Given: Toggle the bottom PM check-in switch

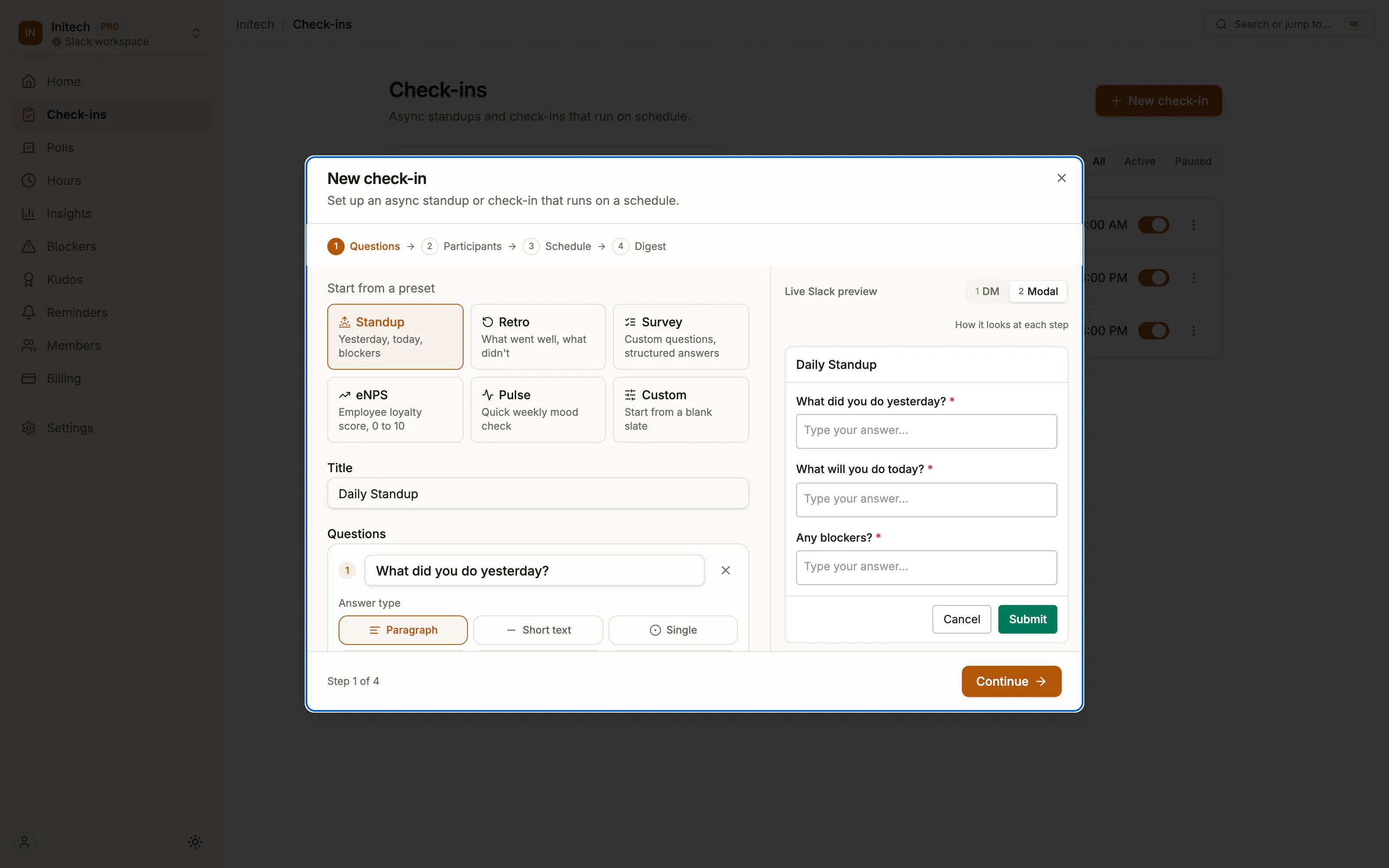Looking at the screenshot, I should (1153, 331).
